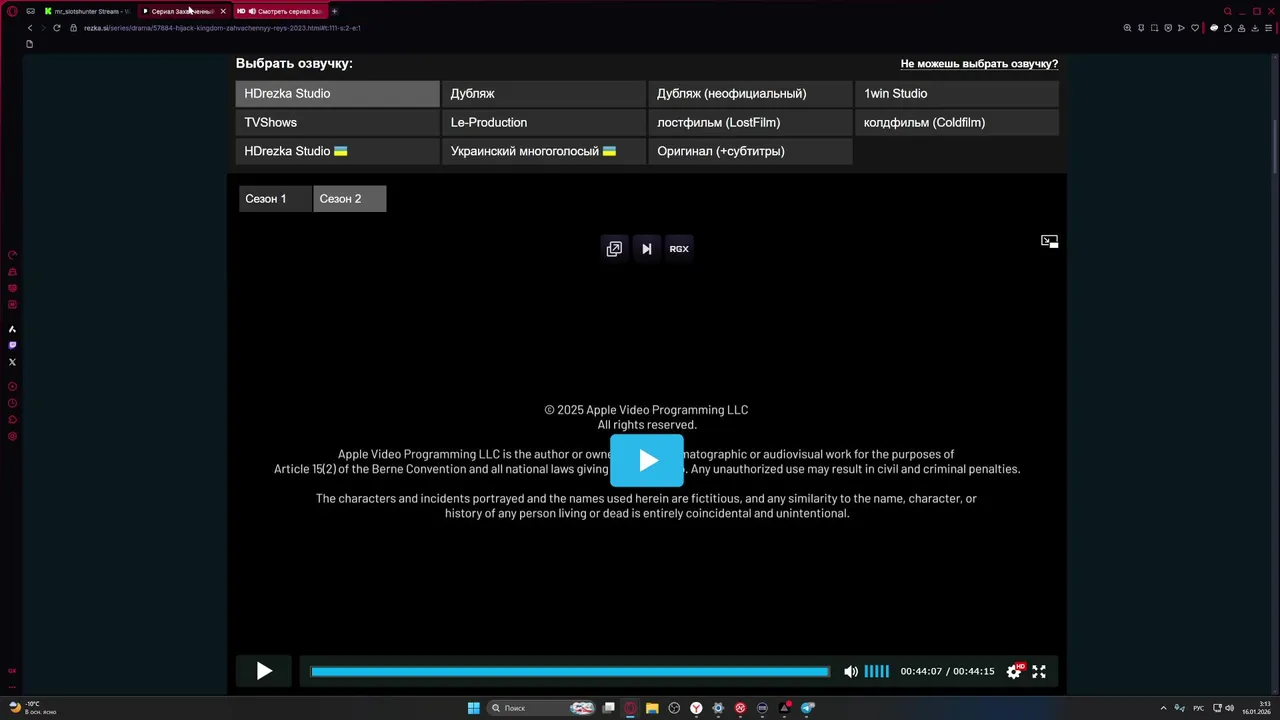
Task: Select Дубляж voiceover option
Action: point(543,94)
